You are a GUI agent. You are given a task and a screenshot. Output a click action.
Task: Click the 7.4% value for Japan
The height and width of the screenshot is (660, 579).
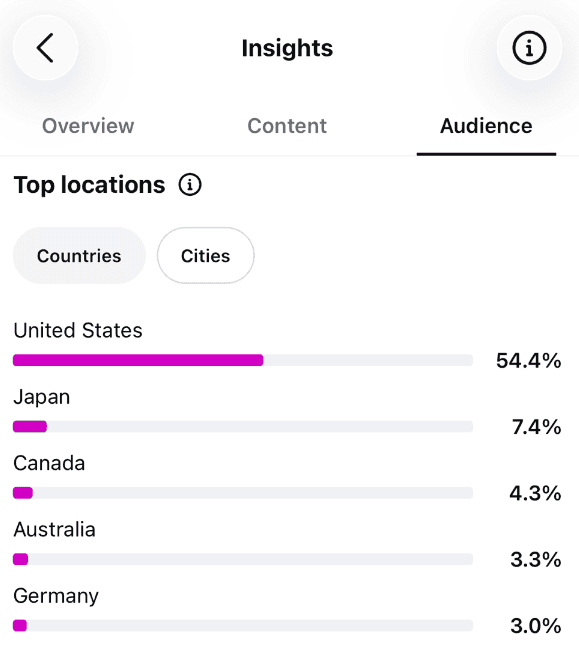pos(537,427)
